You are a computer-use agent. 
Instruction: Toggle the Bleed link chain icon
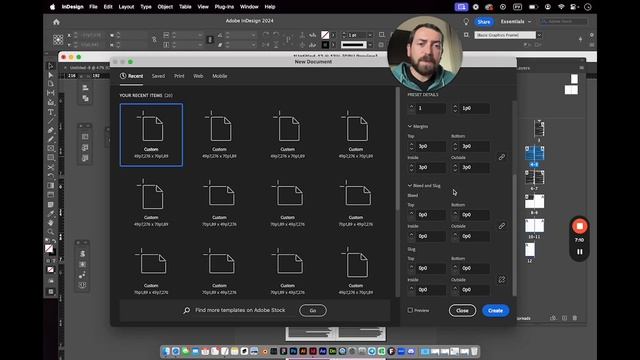tap(502, 226)
